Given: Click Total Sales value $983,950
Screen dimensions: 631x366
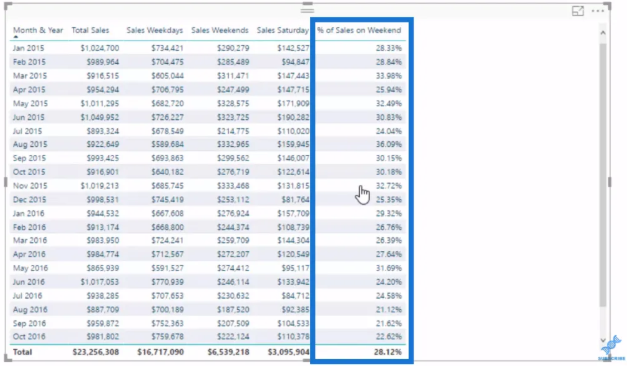Looking at the screenshot, I should click(x=103, y=240).
